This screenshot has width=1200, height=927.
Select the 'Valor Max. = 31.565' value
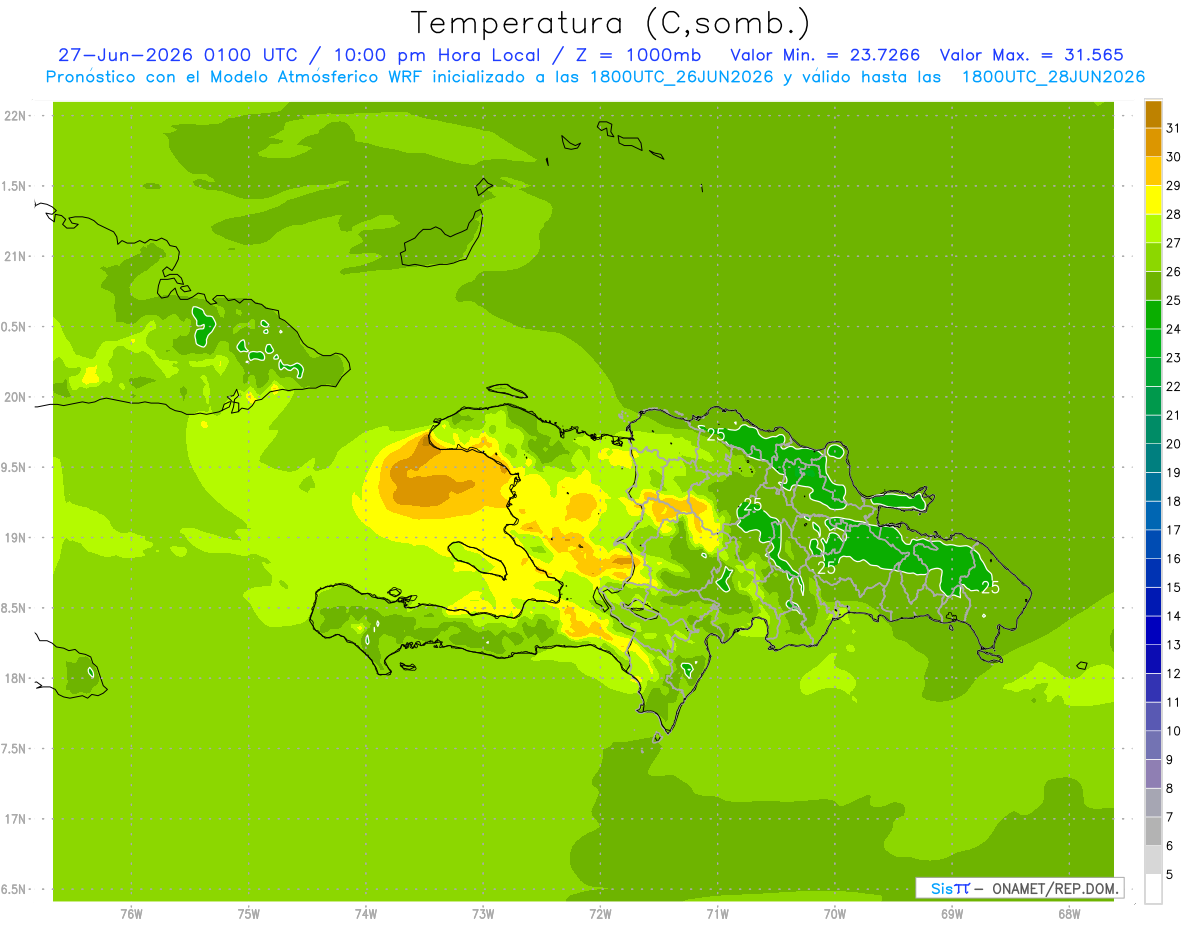[x=1032, y=55]
